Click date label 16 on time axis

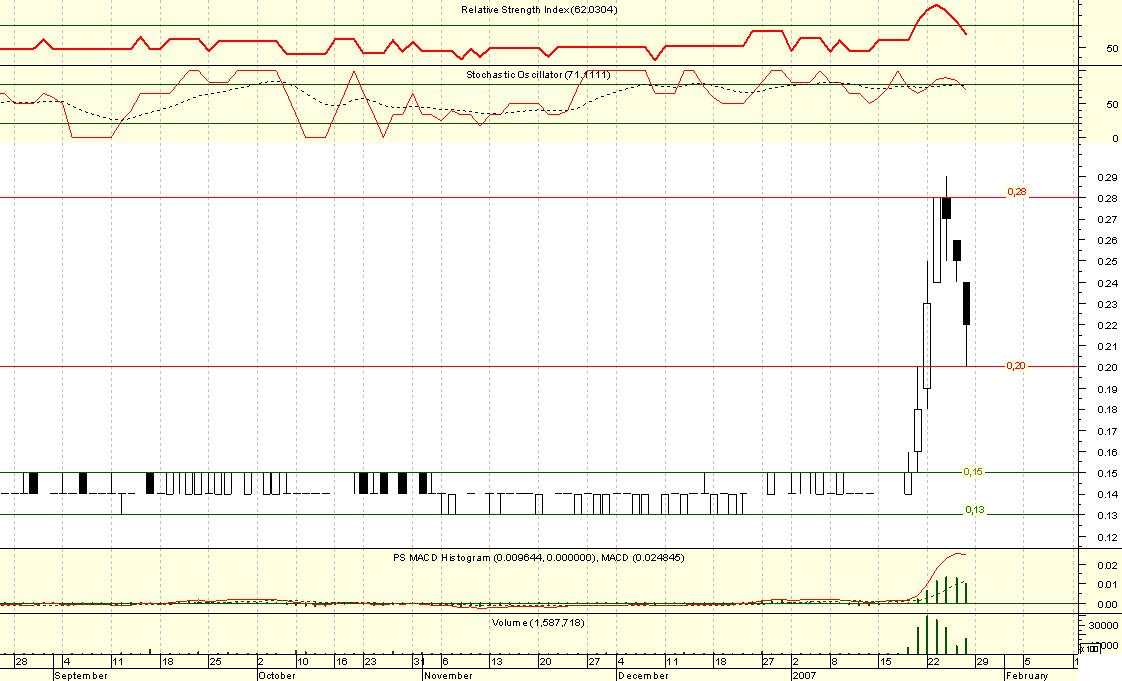click(342, 662)
